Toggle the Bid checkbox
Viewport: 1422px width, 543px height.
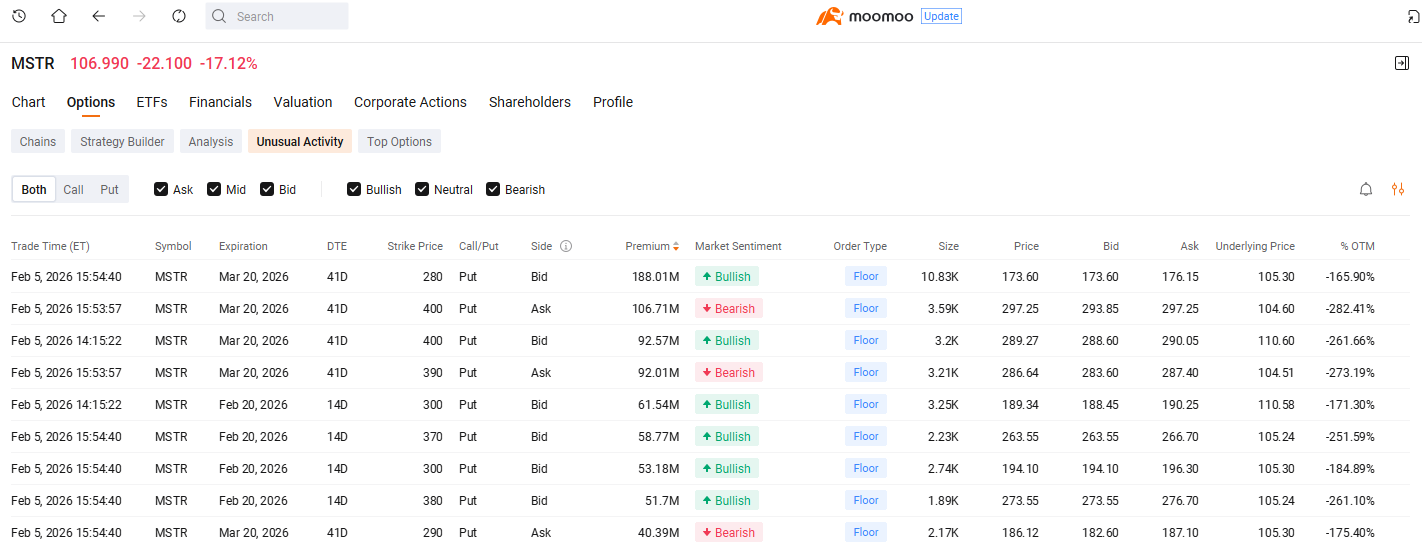coord(267,189)
